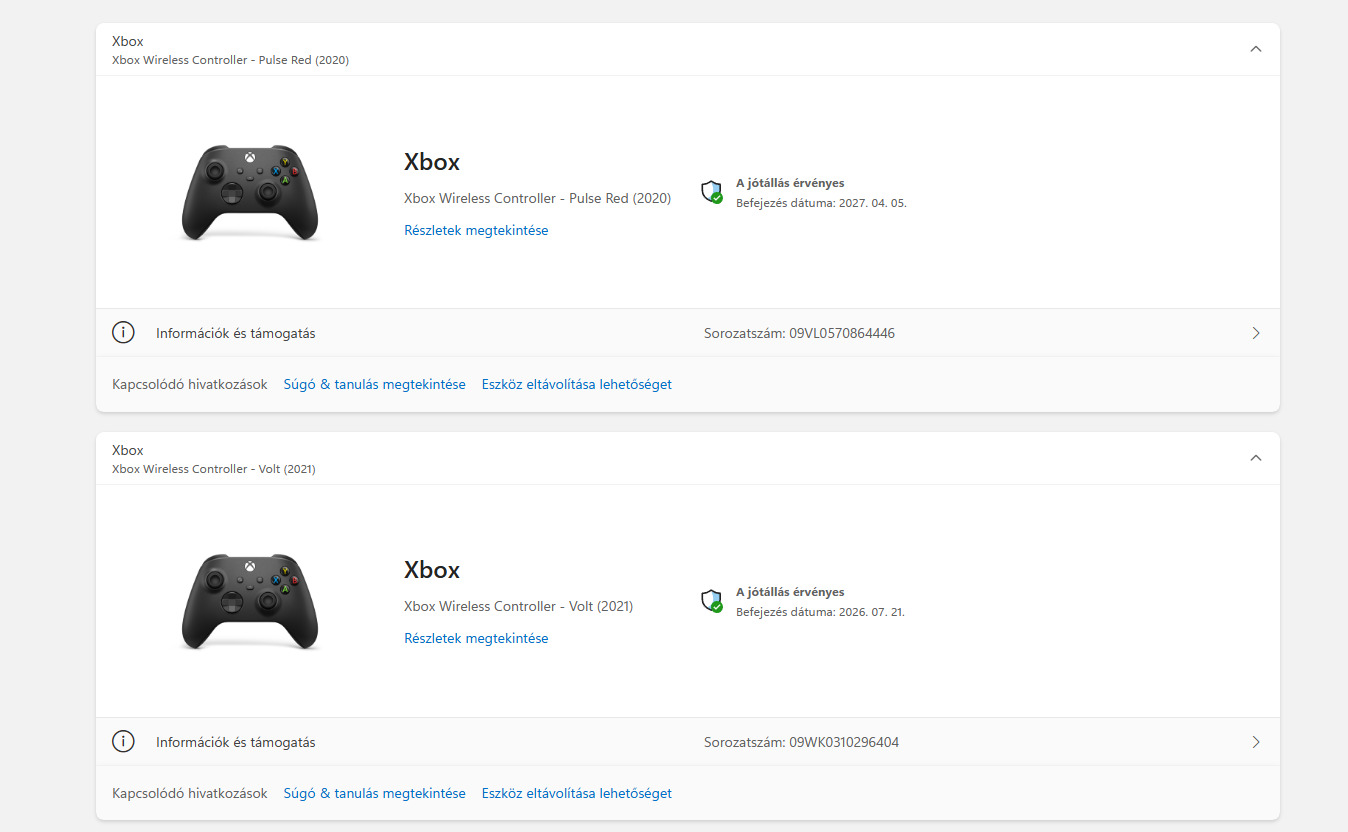This screenshot has width=1348, height=832.
Task: Open Információk és támogatás arrow for serial 09WK0310296404
Action: (x=1256, y=742)
